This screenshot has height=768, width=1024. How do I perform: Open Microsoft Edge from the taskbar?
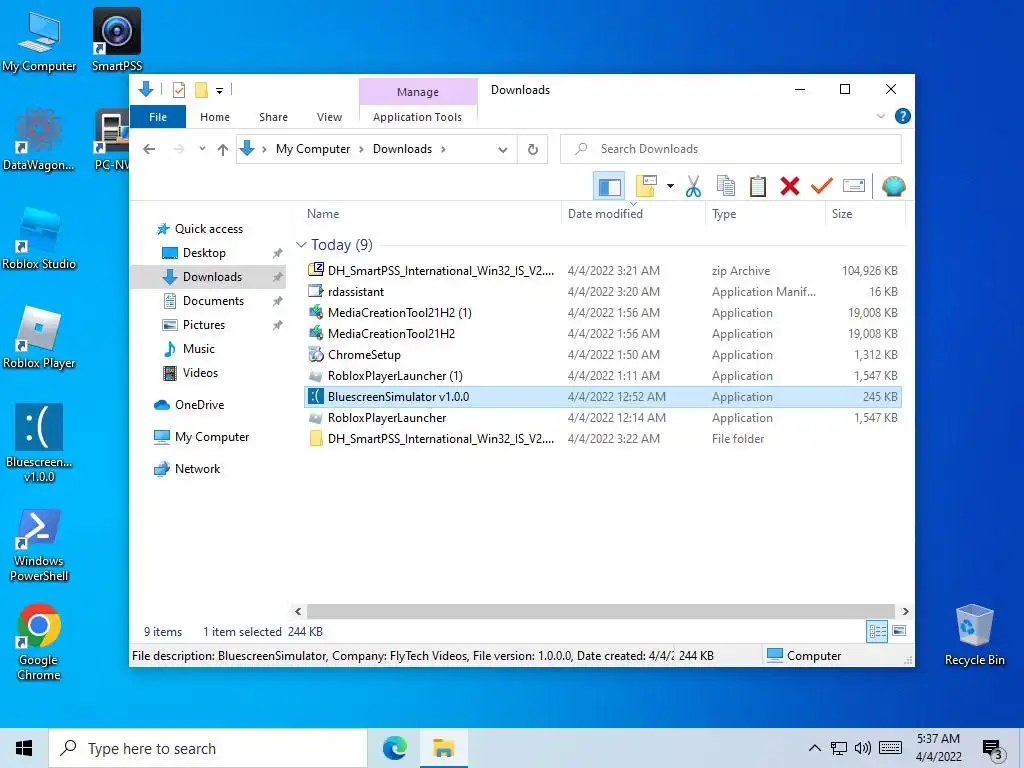(x=394, y=748)
